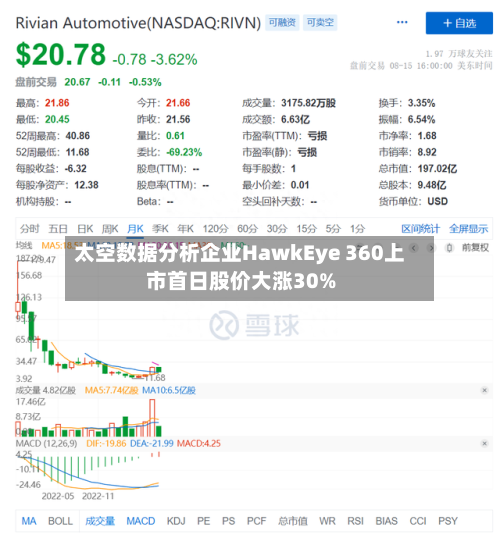Toggle the KDJ sub-indicator
The height and width of the screenshot is (538, 500).
176,521
